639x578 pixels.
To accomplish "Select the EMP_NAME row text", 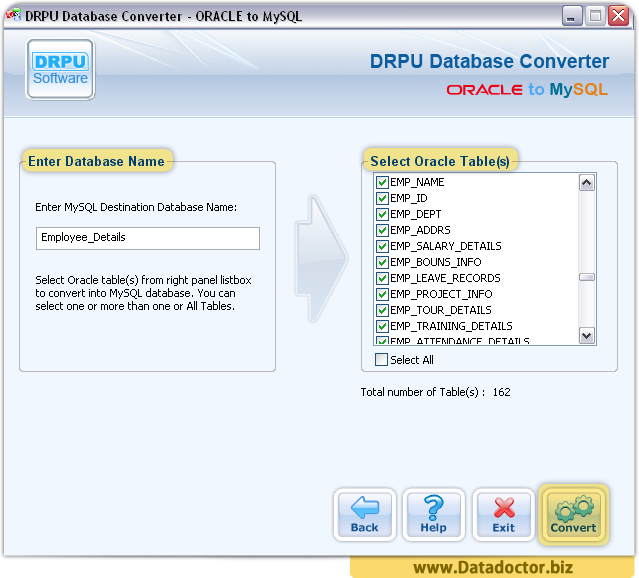I will coord(417,182).
